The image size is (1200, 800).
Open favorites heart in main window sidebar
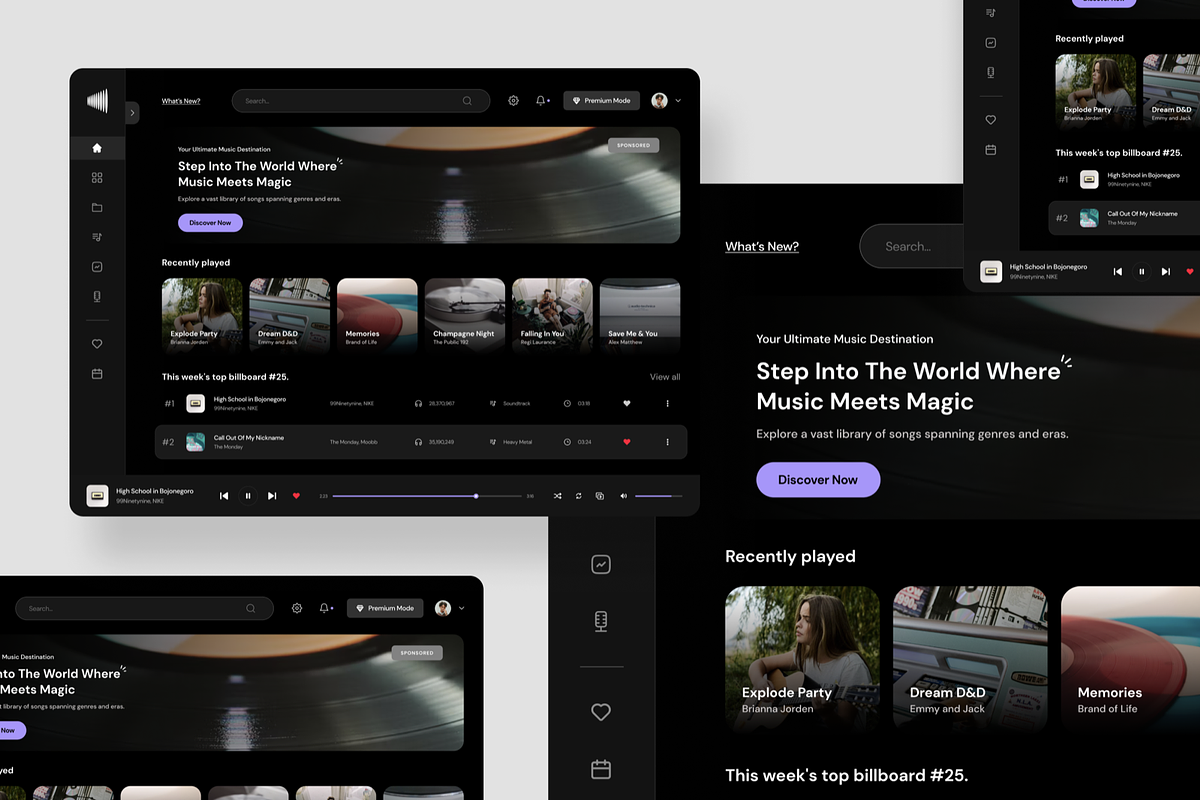(x=97, y=344)
